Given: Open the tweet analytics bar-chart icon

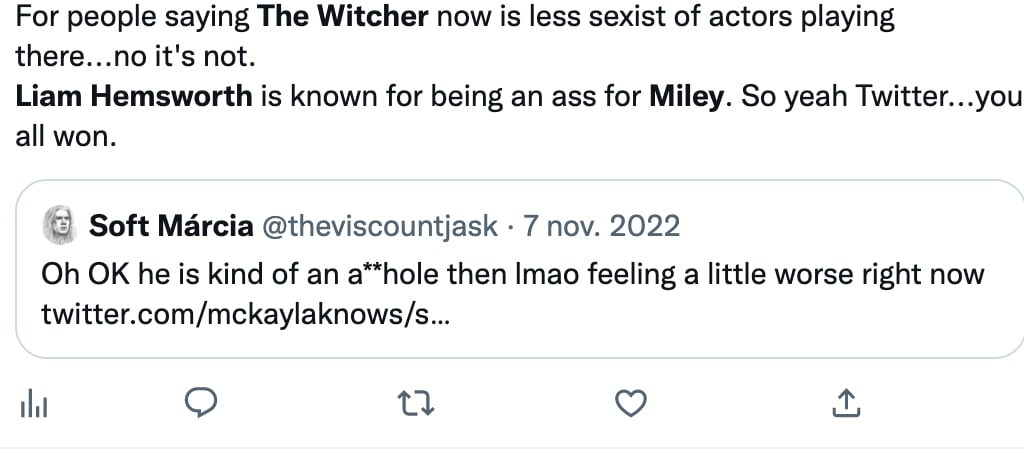Looking at the screenshot, I should (x=36, y=404).
